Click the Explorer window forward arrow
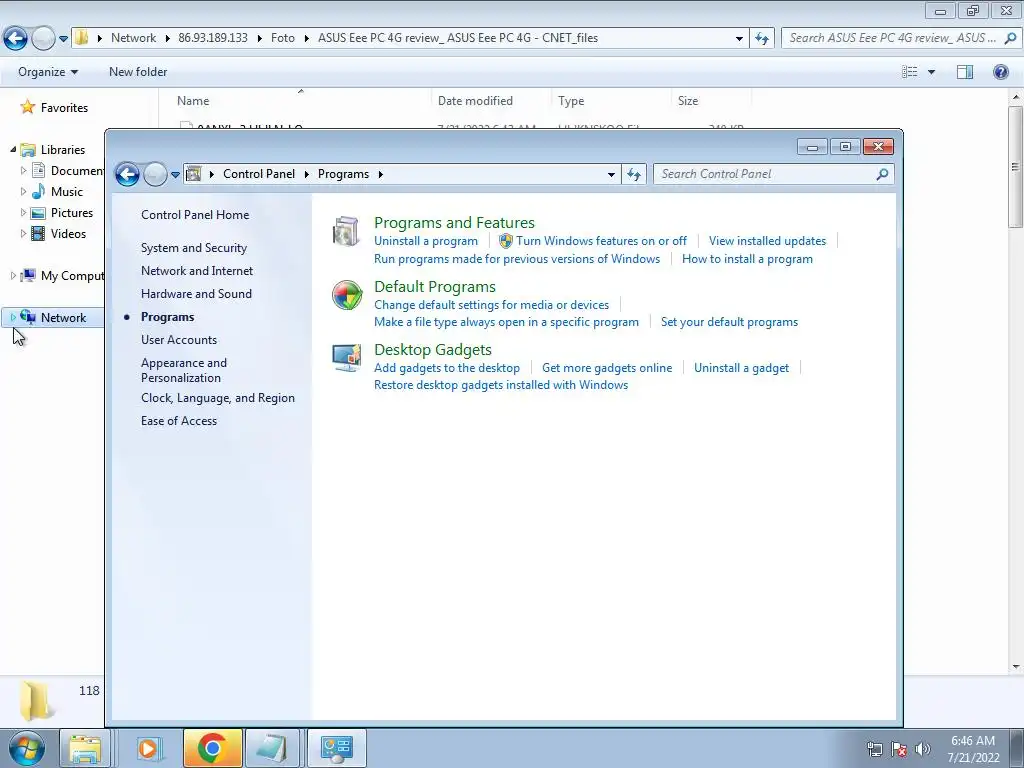This screenshot has height=768, width=1024. click(x=43, y=39)
